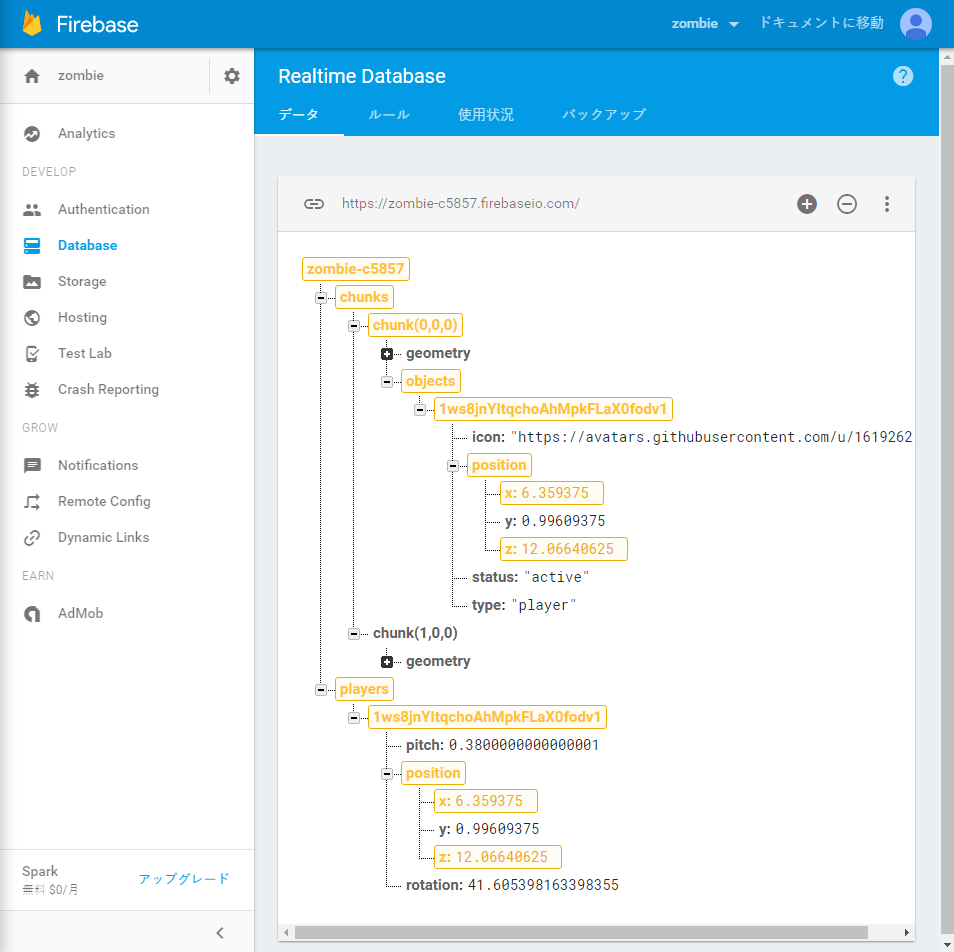The image size is (954, 952).
Task: Click the page vertical scrollbar down arrow
Action: [x=947, y=945]
